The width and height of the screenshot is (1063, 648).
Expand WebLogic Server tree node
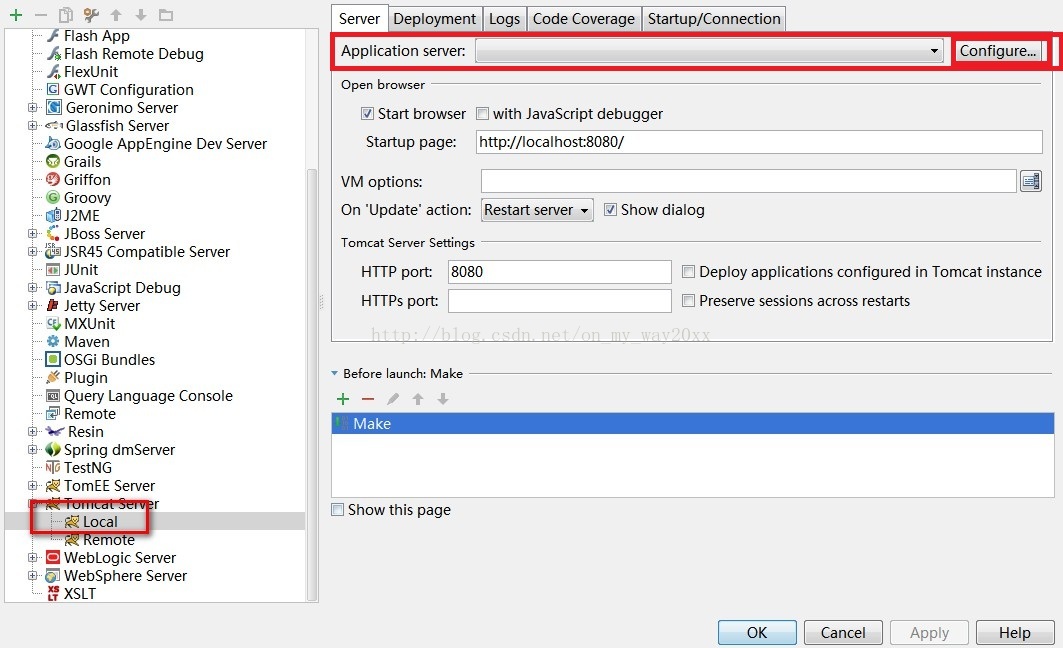(32, 558)
